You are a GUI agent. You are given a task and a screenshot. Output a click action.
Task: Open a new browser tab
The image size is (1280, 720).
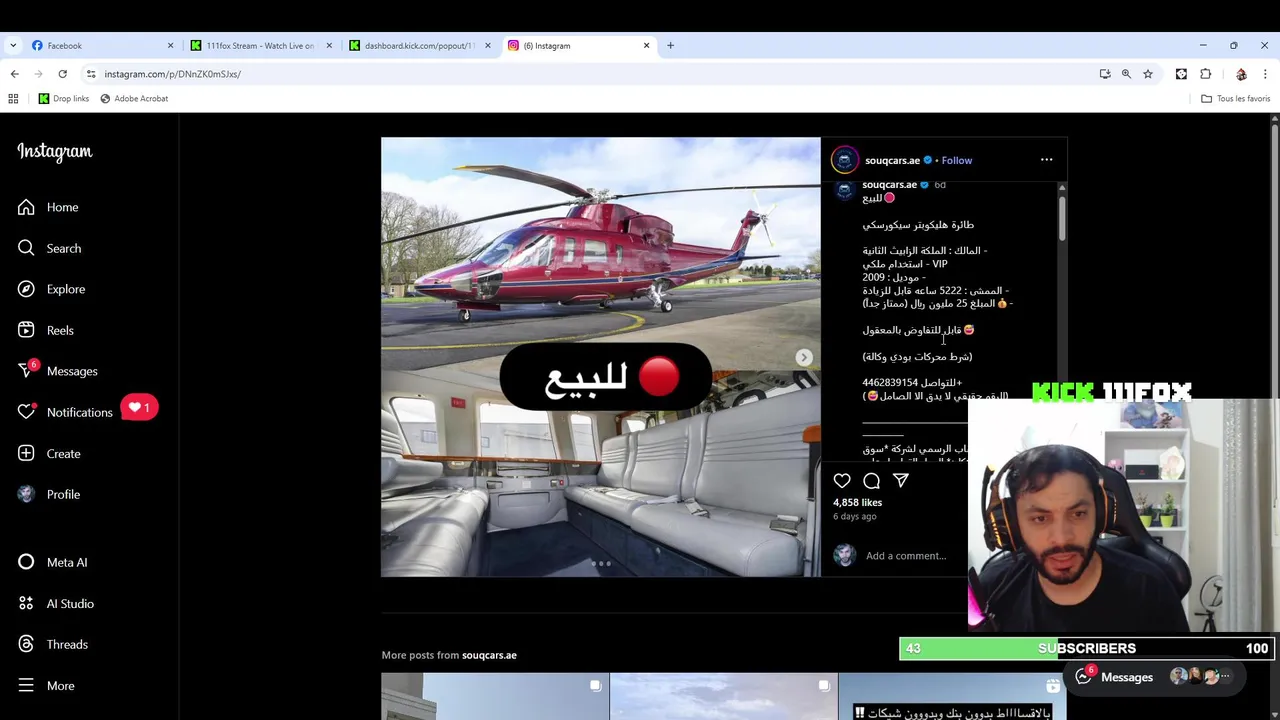[670, 45]
